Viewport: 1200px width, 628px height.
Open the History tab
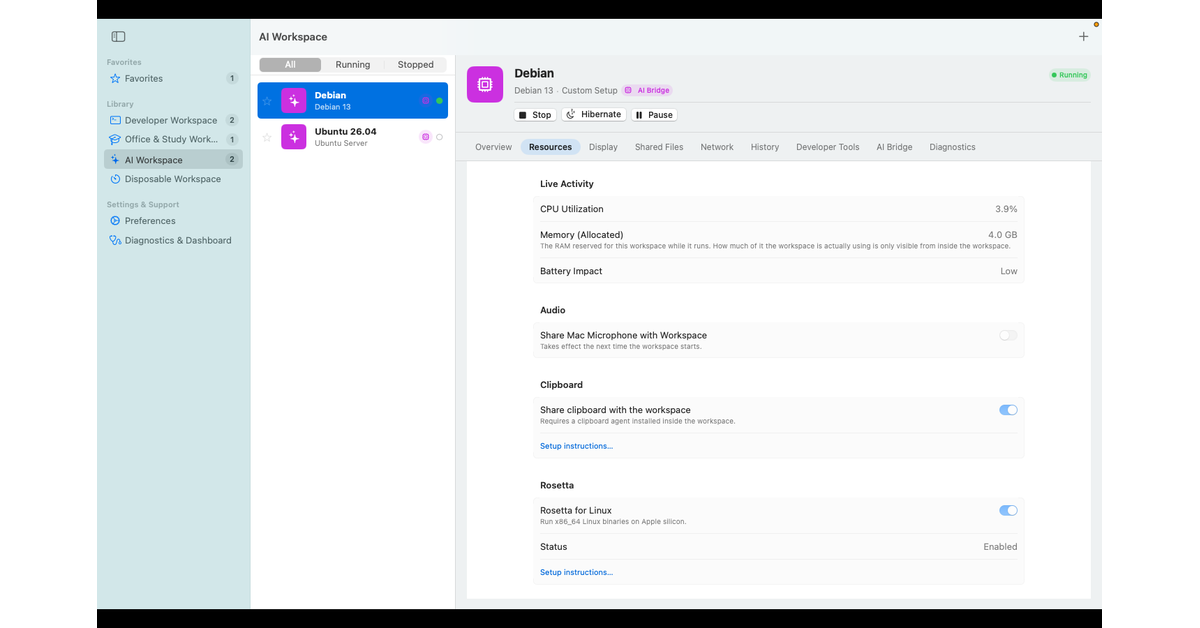pyautogui.click(x=765, y=147)
